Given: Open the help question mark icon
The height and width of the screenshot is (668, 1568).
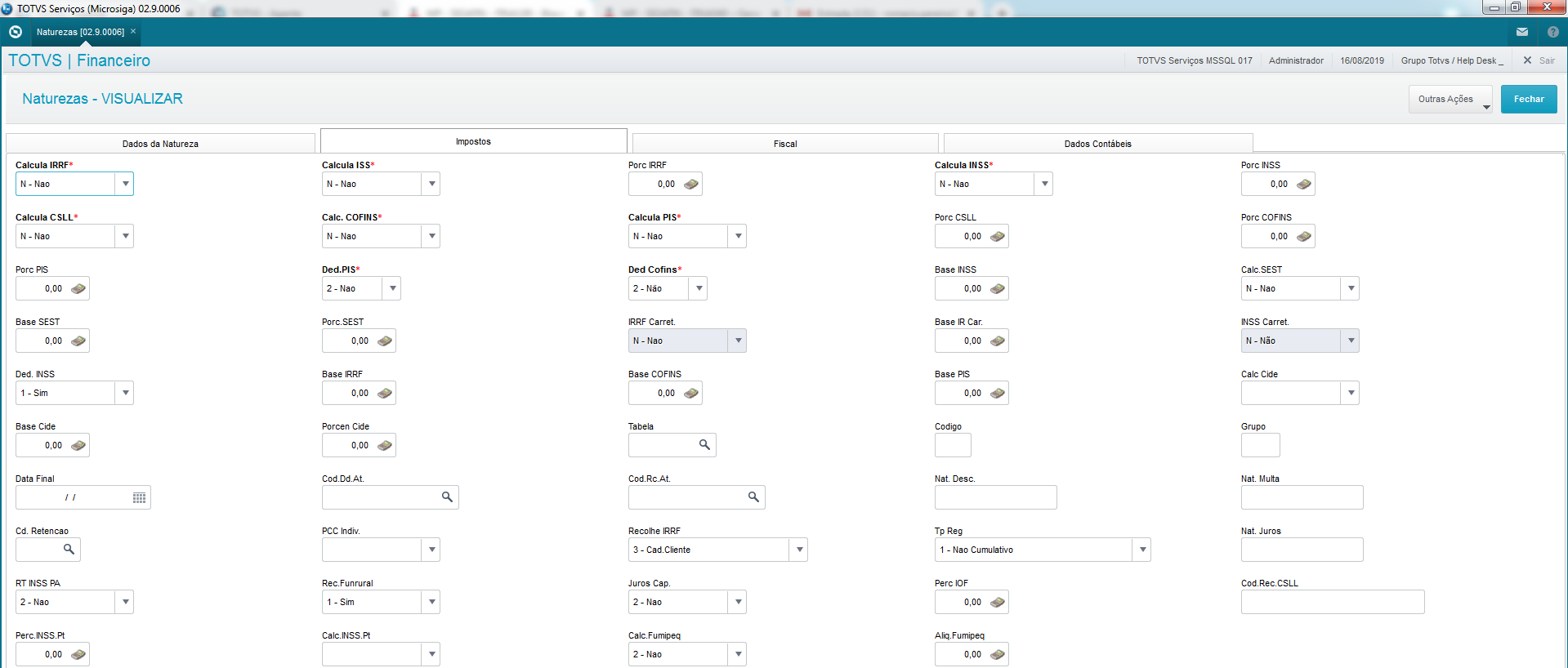Looking at the screenshot, I should 1553,32.
